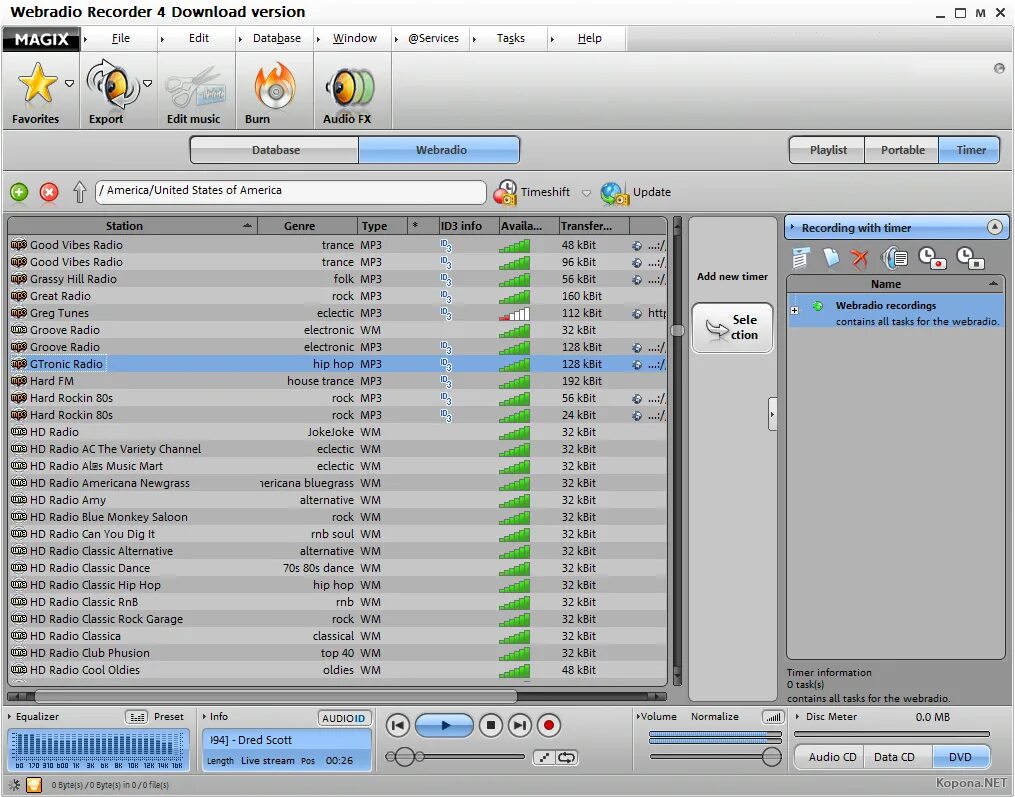Go up one folder level arrow

pos(79,192)
